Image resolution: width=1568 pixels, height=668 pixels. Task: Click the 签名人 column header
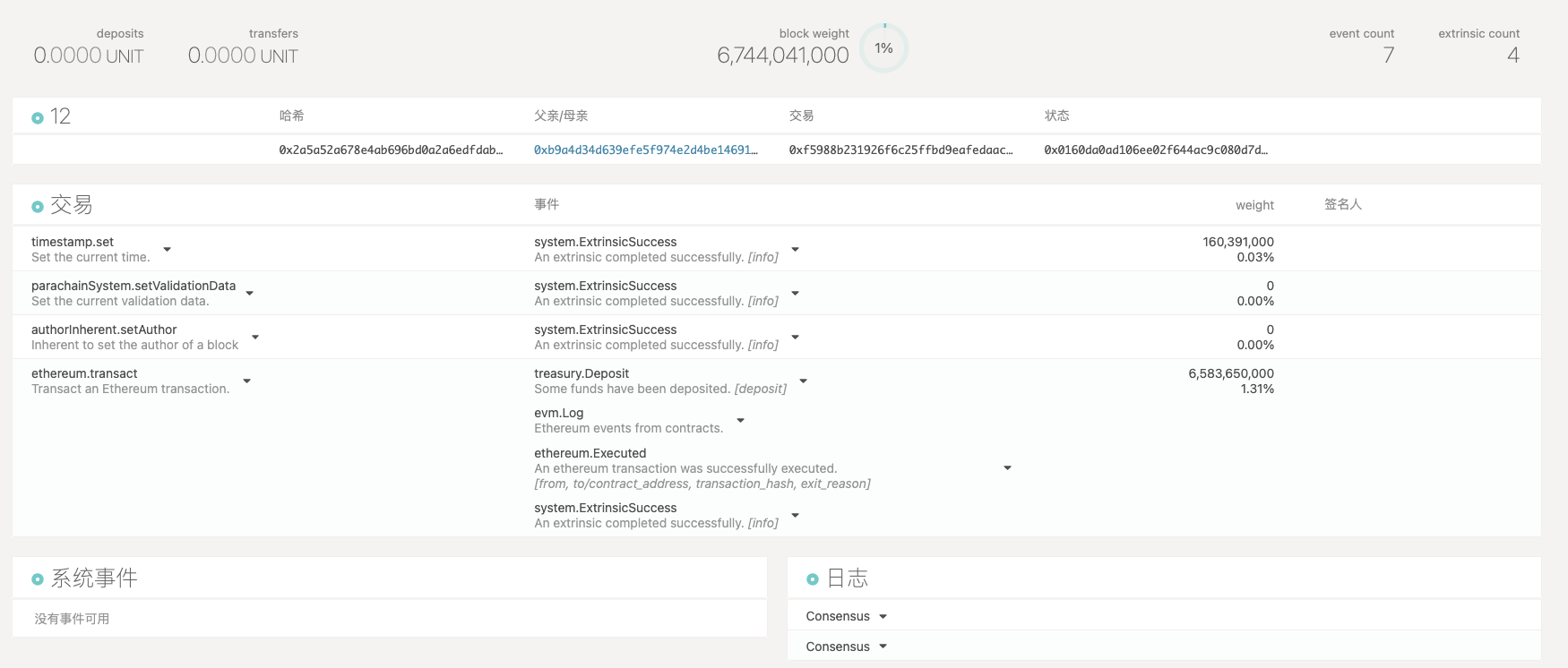point(1343,204)
